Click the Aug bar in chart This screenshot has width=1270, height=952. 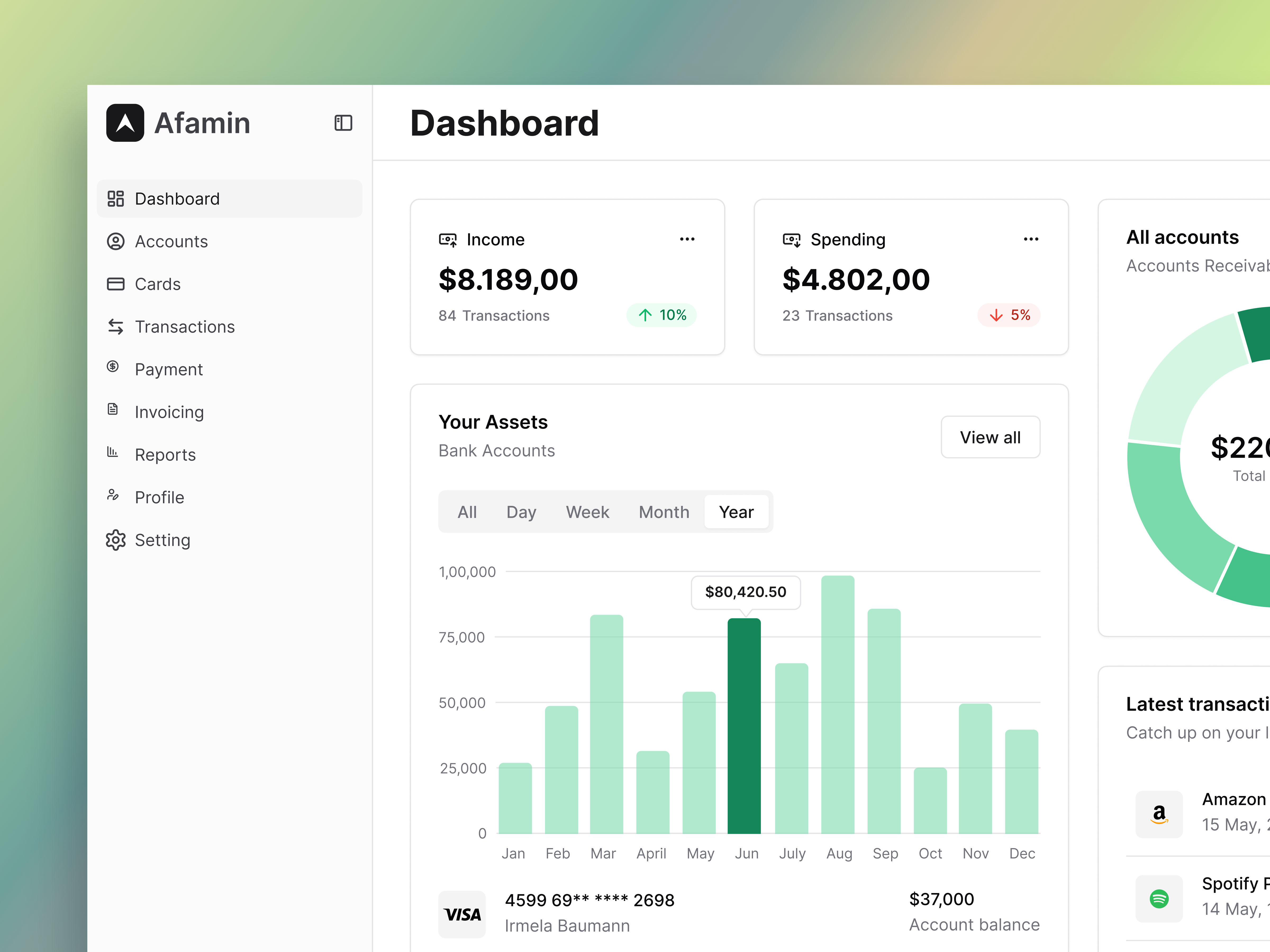(x=838, y=705)
